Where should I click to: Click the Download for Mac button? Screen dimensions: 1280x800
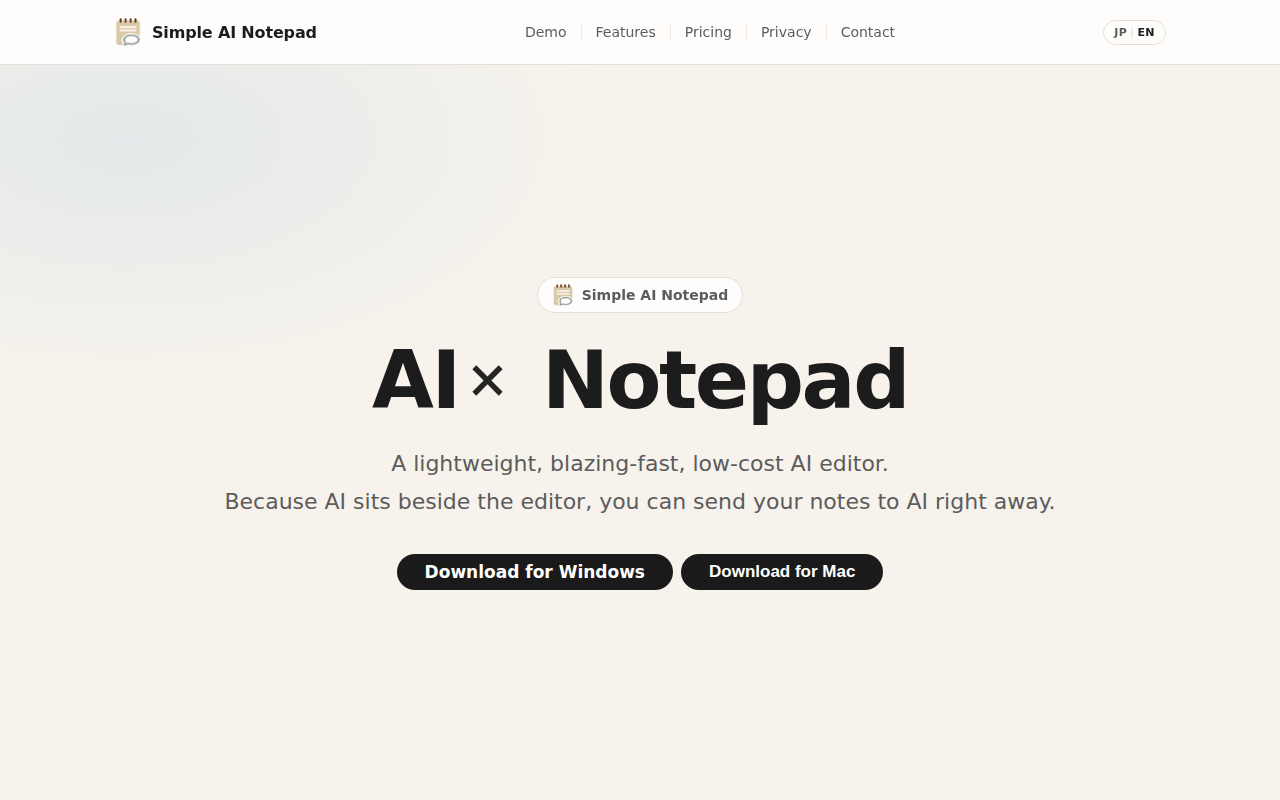pyautogui.click(x=782, y=572)
